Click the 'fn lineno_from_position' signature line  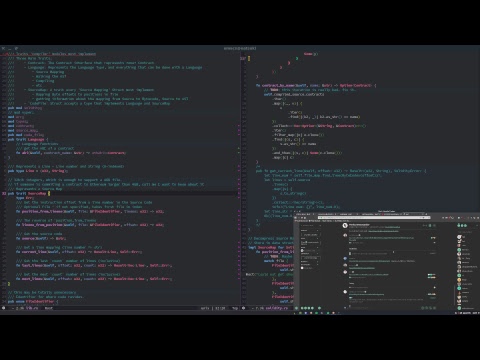90,225
